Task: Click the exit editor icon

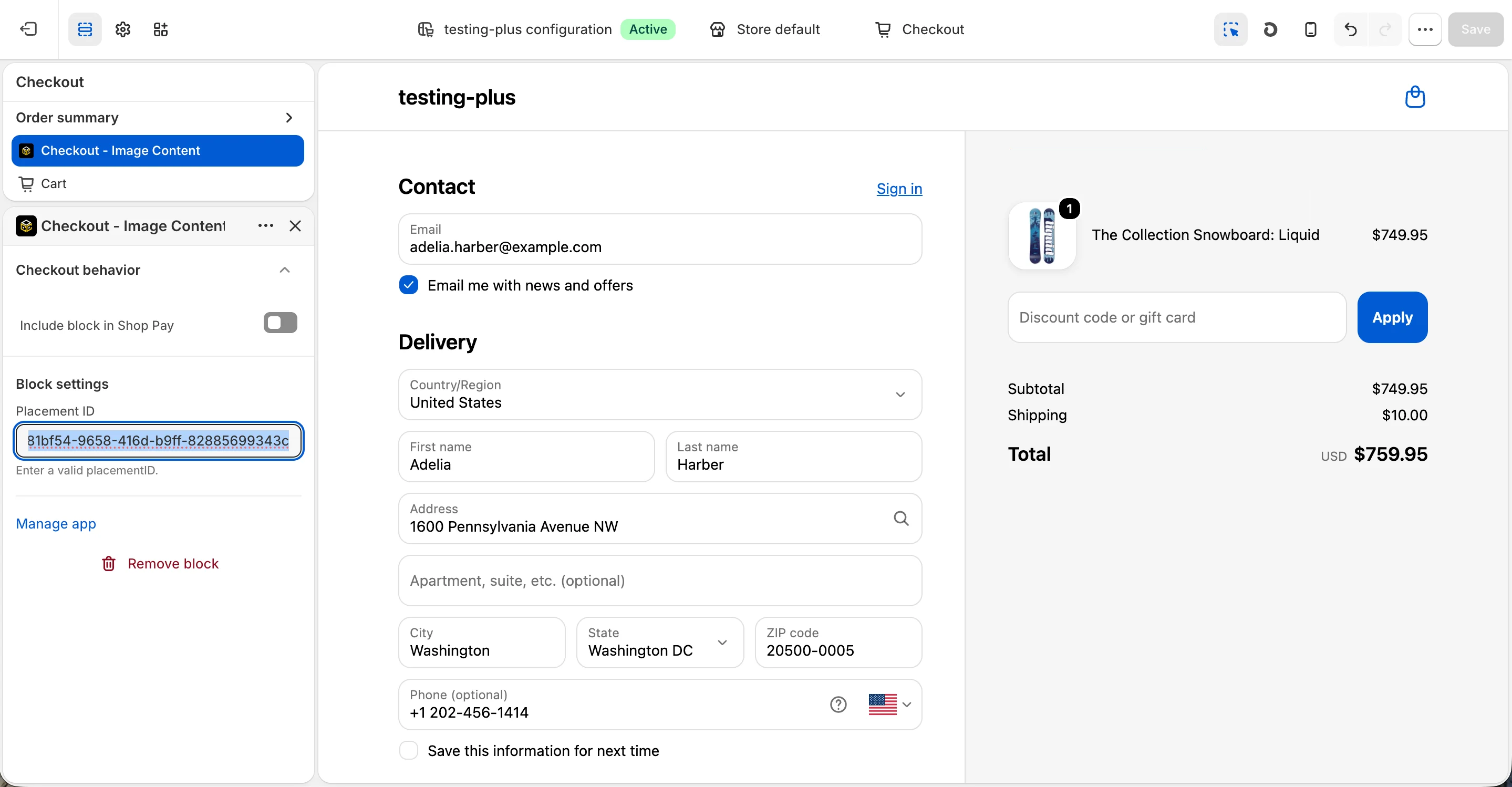Action: click(x=28, y=29)
